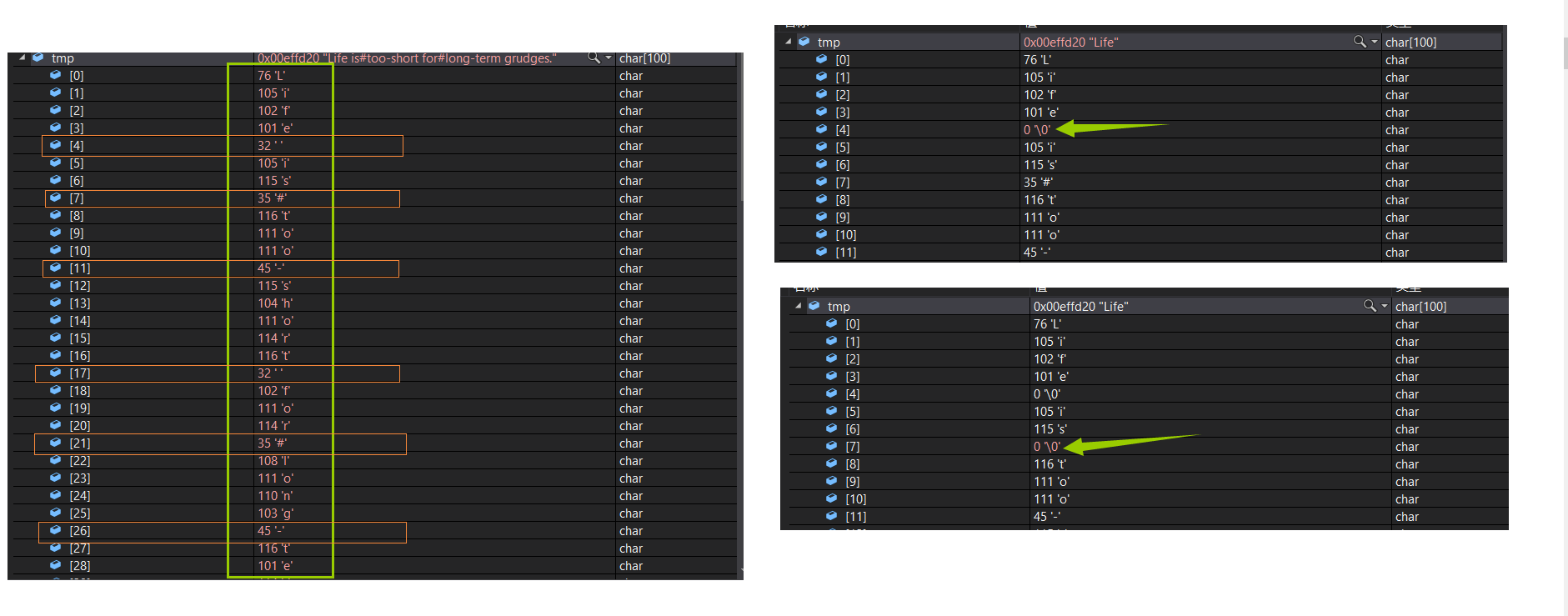Collapse the tmp node in the upper-right watch panel
The width and height of the screenshot is (1568, 616).
pos(789,42)
